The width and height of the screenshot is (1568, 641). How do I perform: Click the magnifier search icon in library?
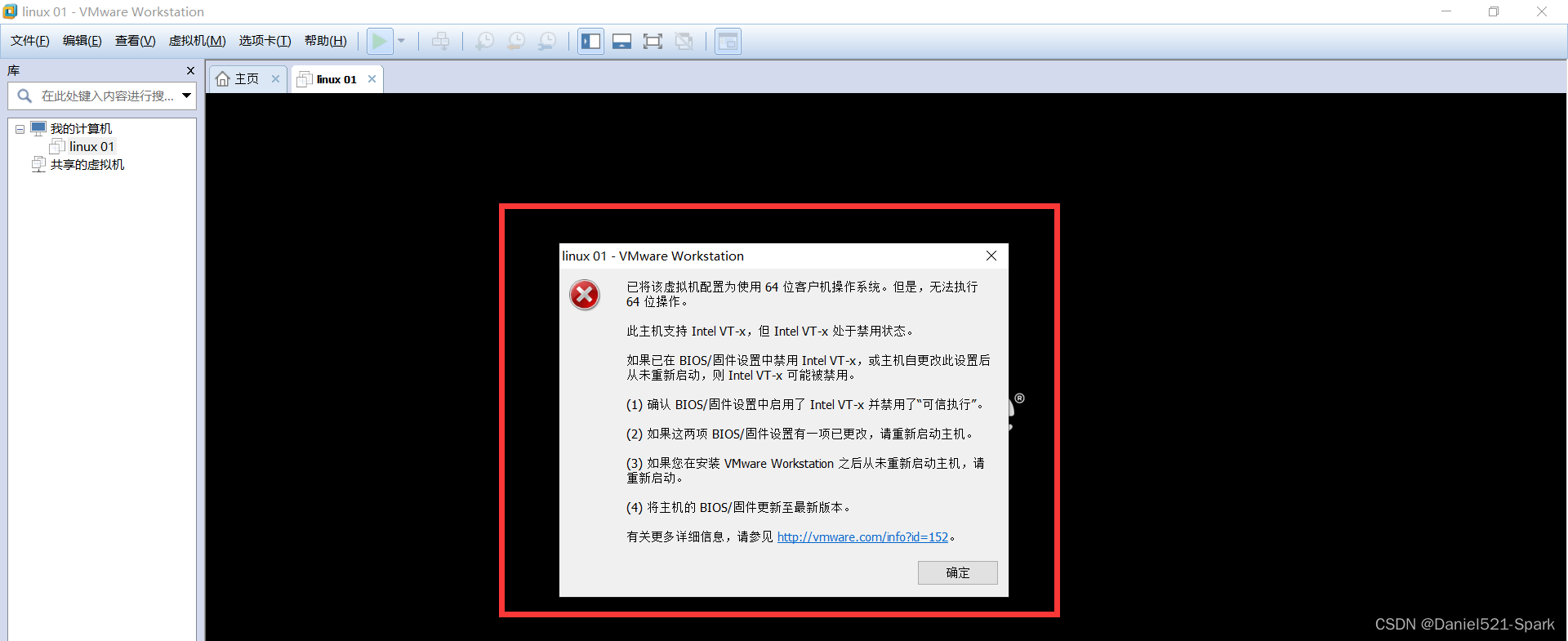[24, 96]
